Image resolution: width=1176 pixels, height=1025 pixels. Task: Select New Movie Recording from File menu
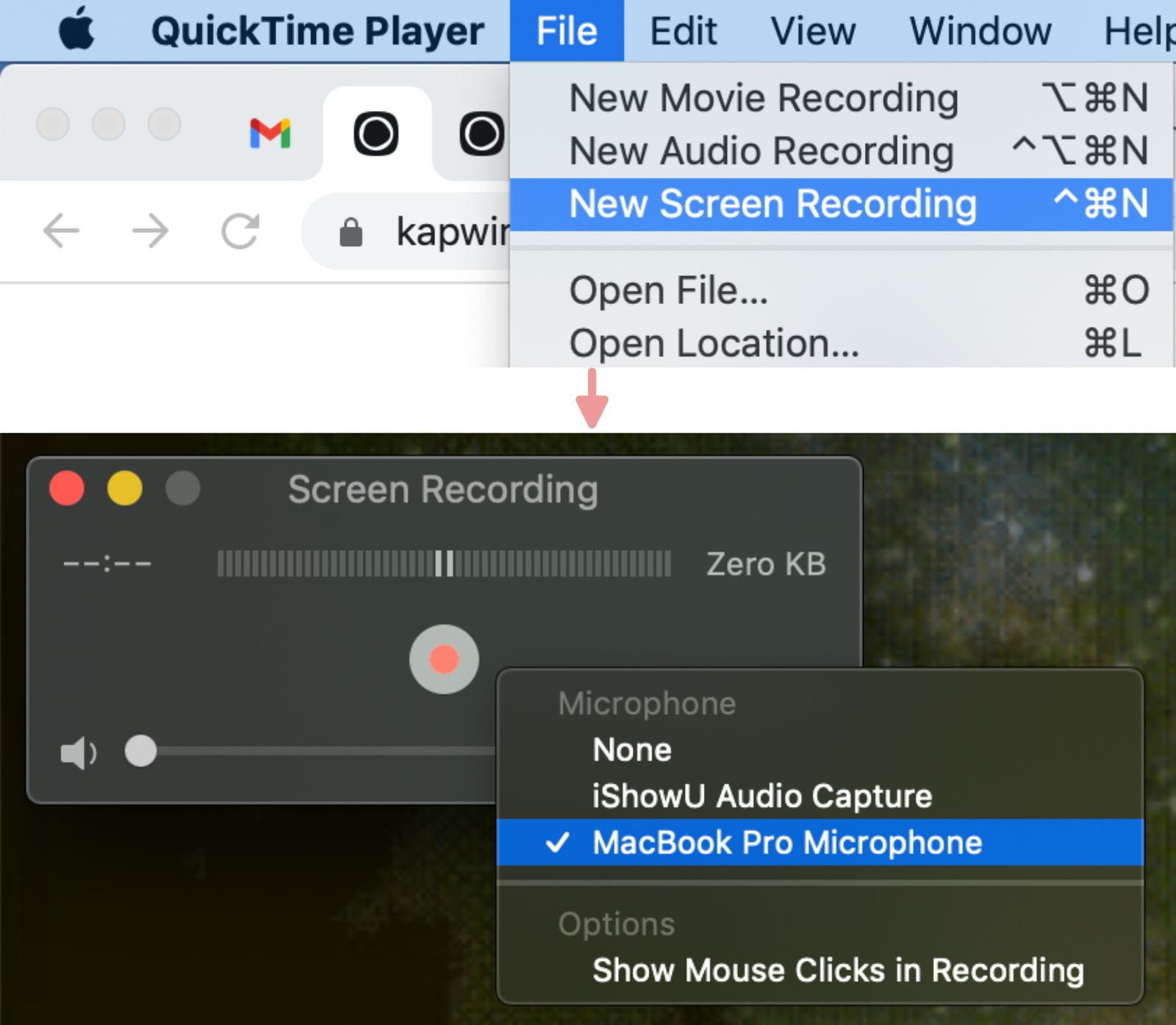click(x=764, y=98)
